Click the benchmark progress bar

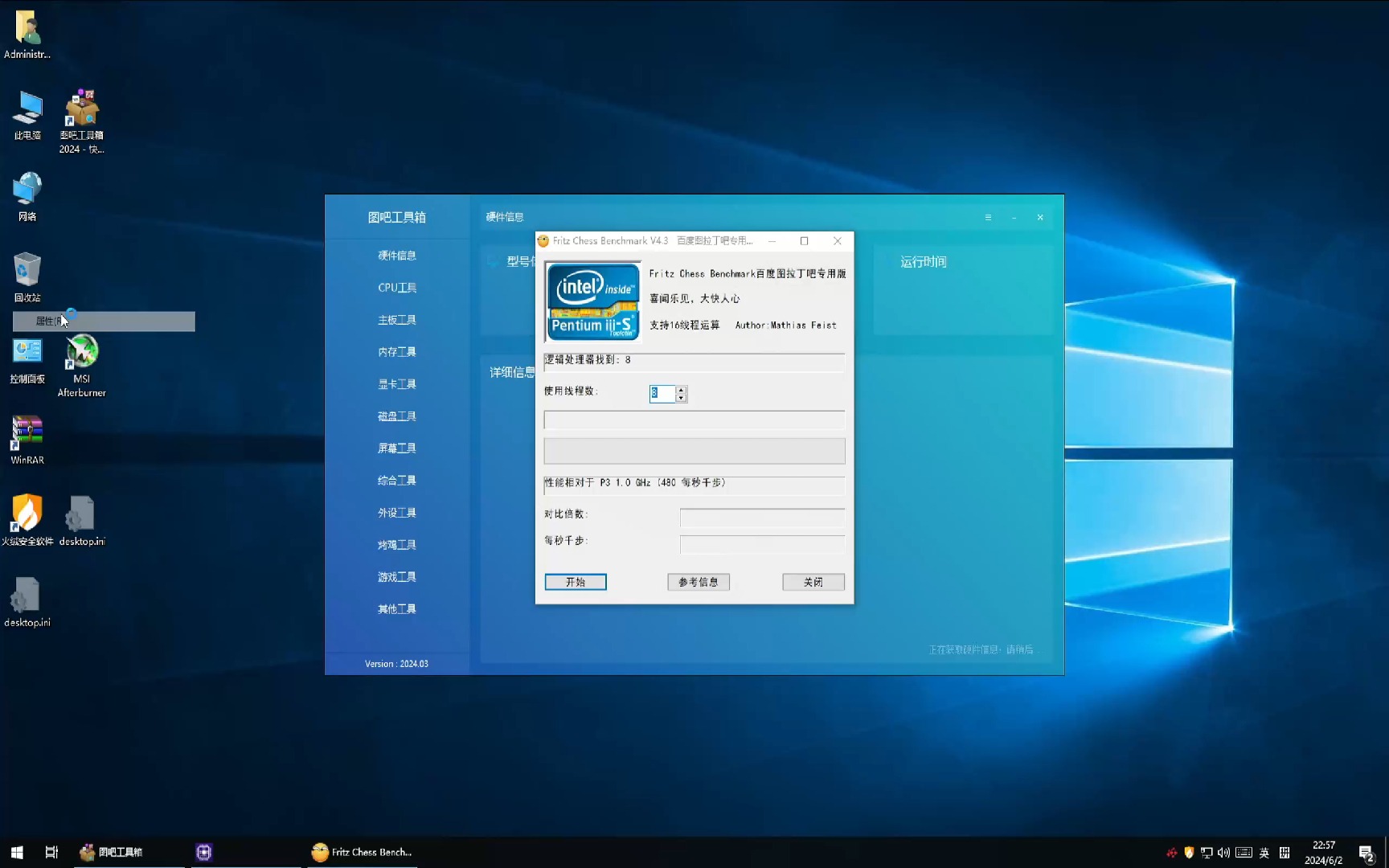tap(694, 451)
